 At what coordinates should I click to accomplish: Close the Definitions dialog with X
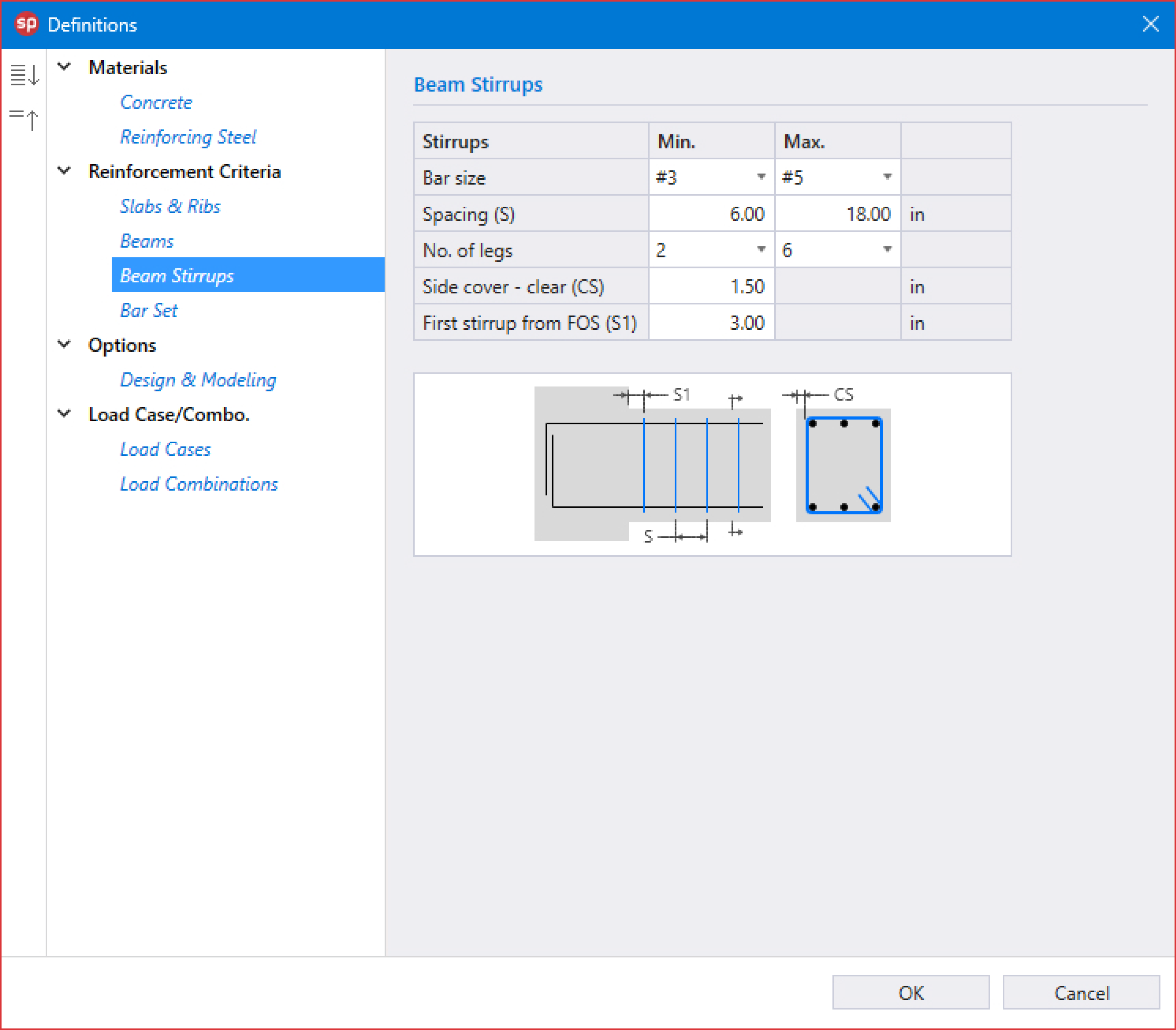pos(1150,24)
